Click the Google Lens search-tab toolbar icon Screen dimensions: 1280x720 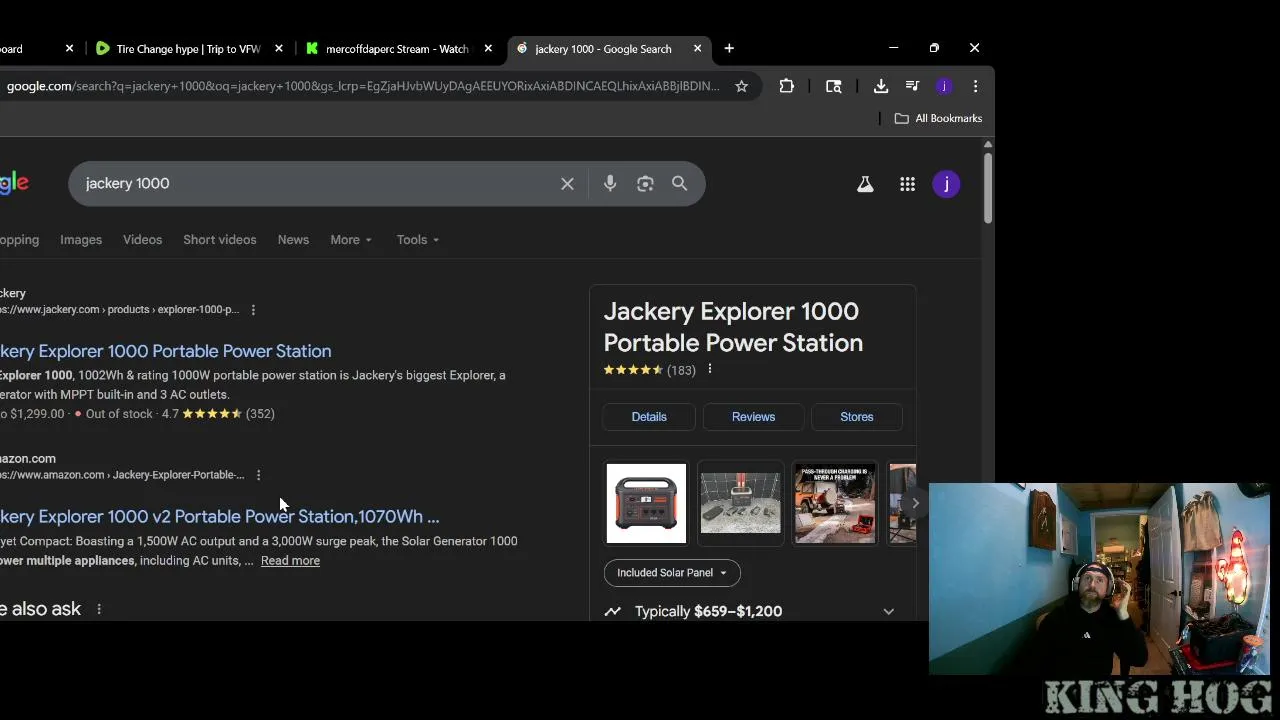(833, 86)
